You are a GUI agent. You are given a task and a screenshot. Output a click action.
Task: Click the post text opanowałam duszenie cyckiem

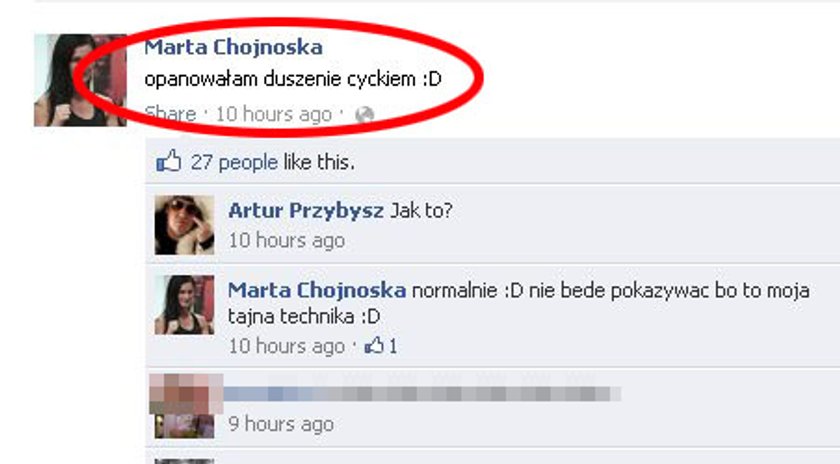(293, 79)
